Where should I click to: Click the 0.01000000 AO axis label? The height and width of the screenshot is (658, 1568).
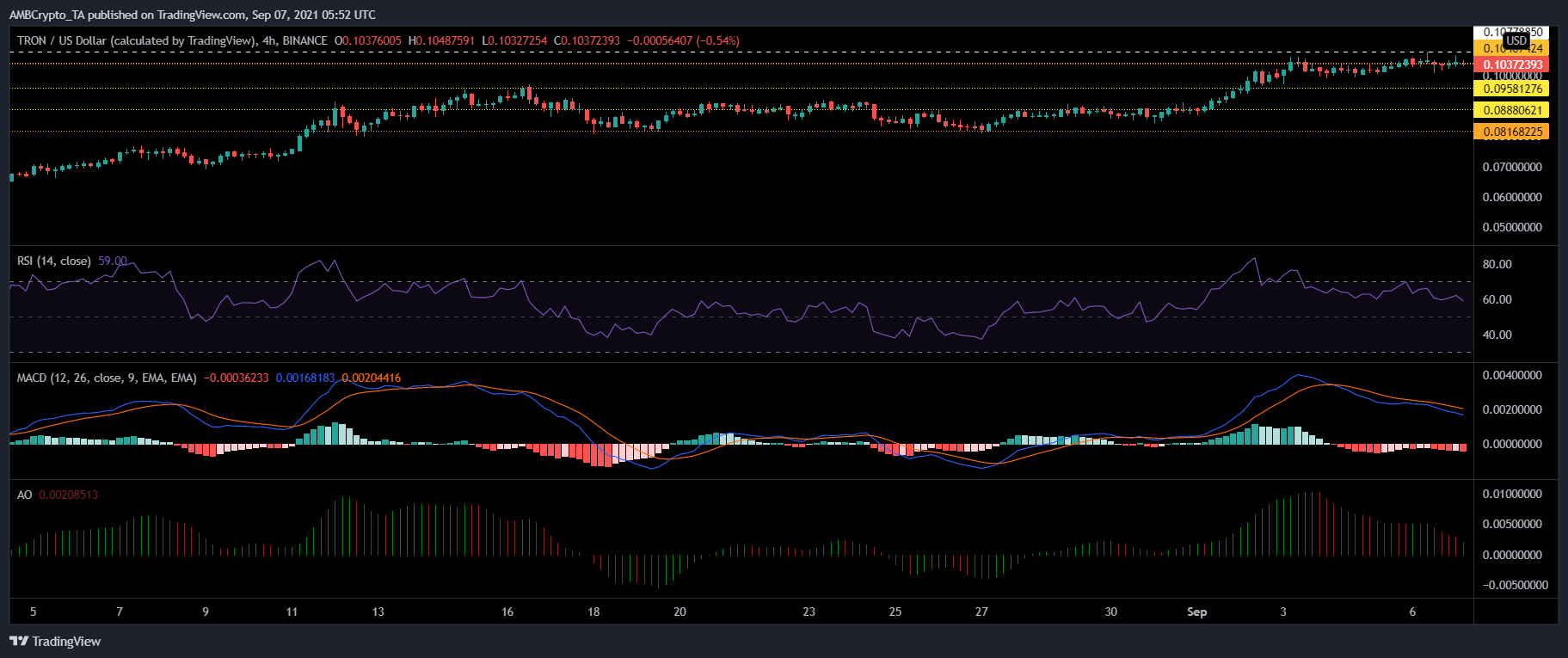click(1512, 494)
